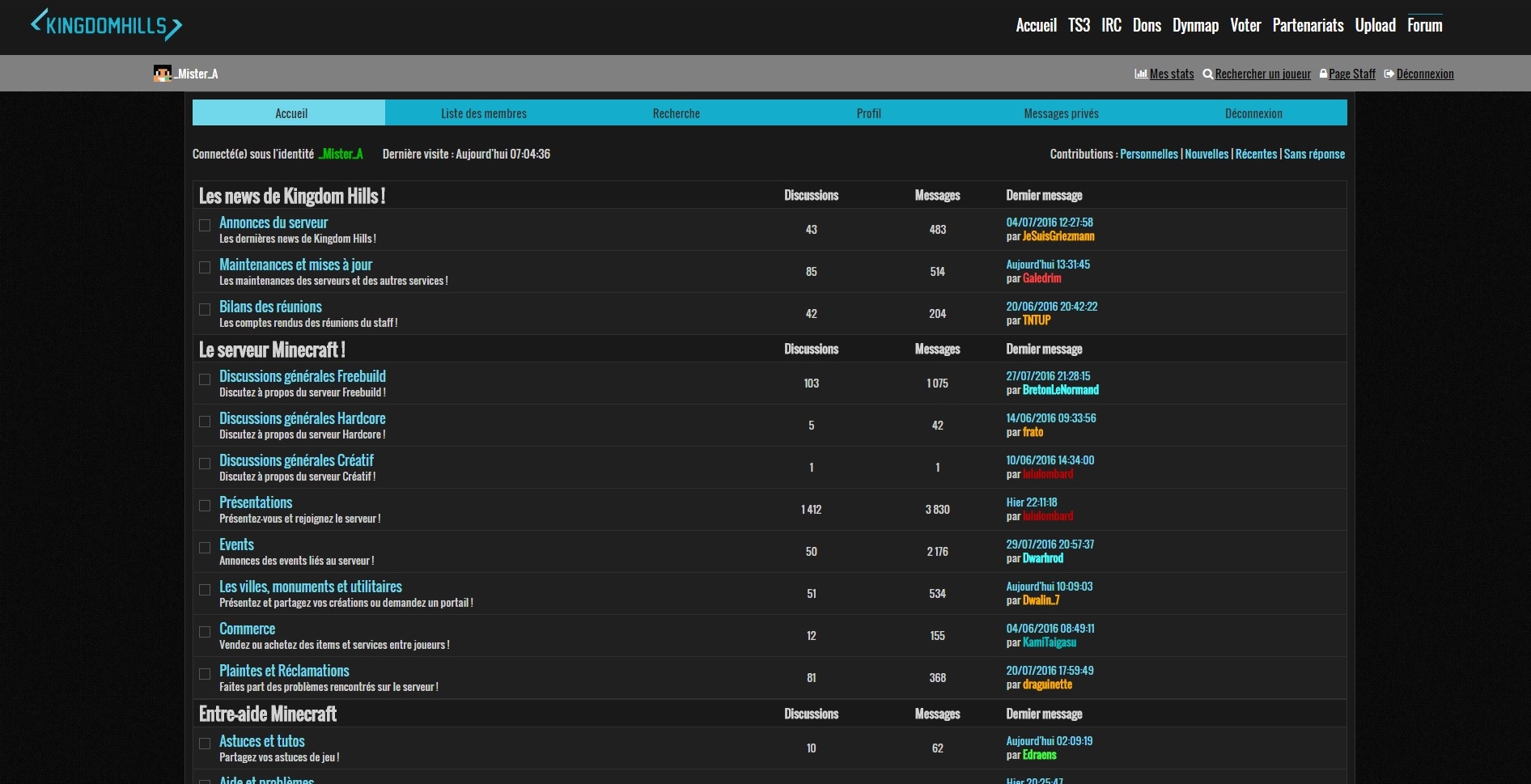Switch to Liste des membres tab

(483, 113)
